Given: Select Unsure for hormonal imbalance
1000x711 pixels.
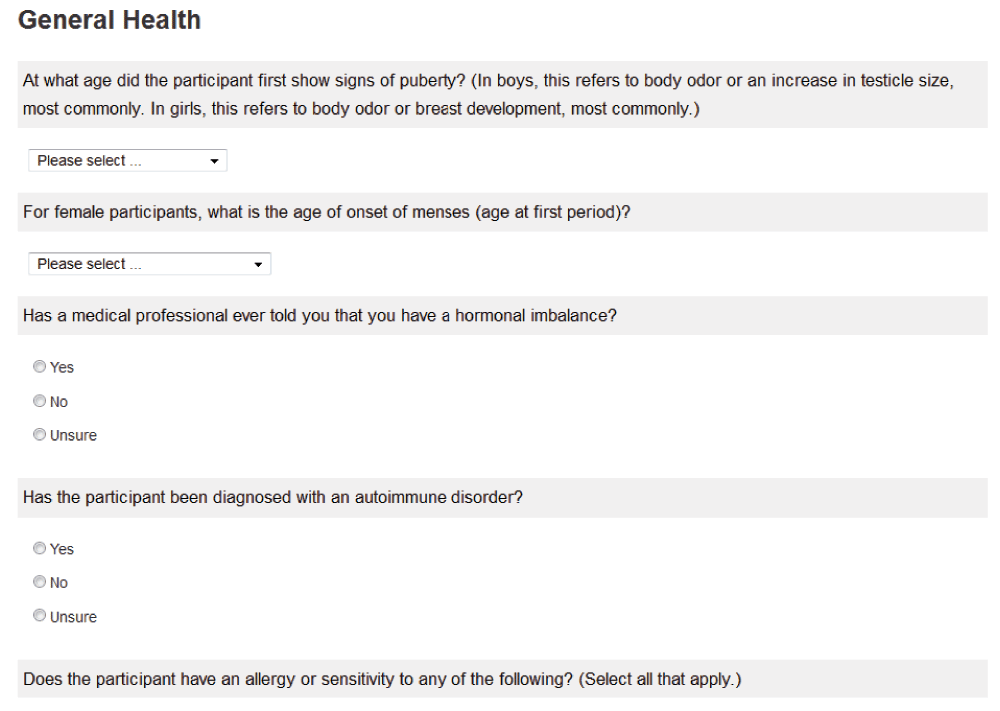Looking at the screenshot, I should coord(40,435).
